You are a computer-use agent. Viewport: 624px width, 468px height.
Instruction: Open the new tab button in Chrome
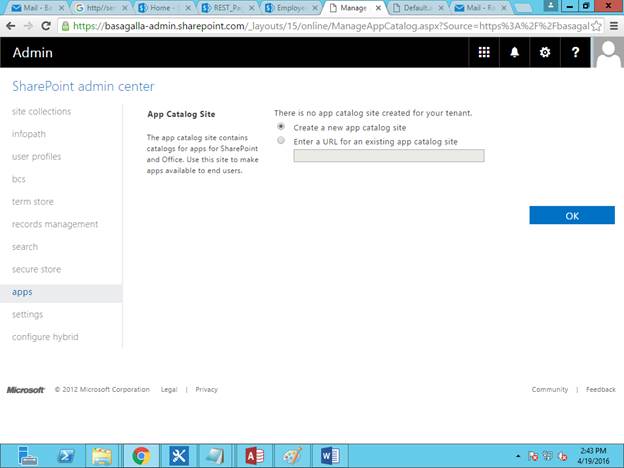tap(524, 8)
